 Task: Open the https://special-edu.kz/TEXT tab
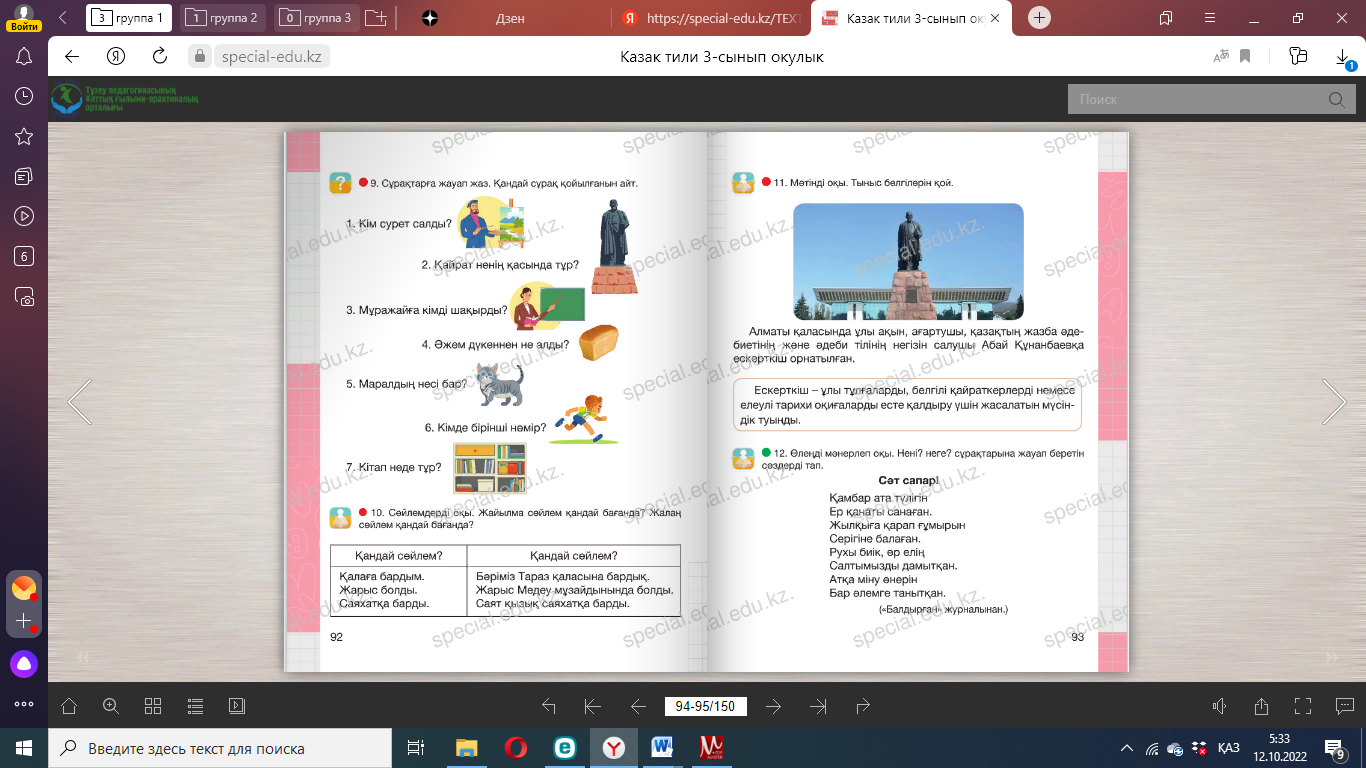[709, 18]
